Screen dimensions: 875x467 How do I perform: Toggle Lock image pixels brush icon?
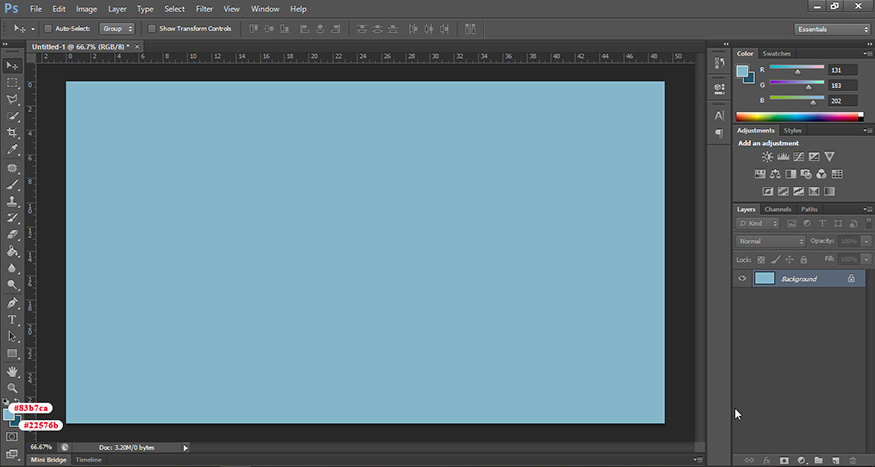[775, 259]
